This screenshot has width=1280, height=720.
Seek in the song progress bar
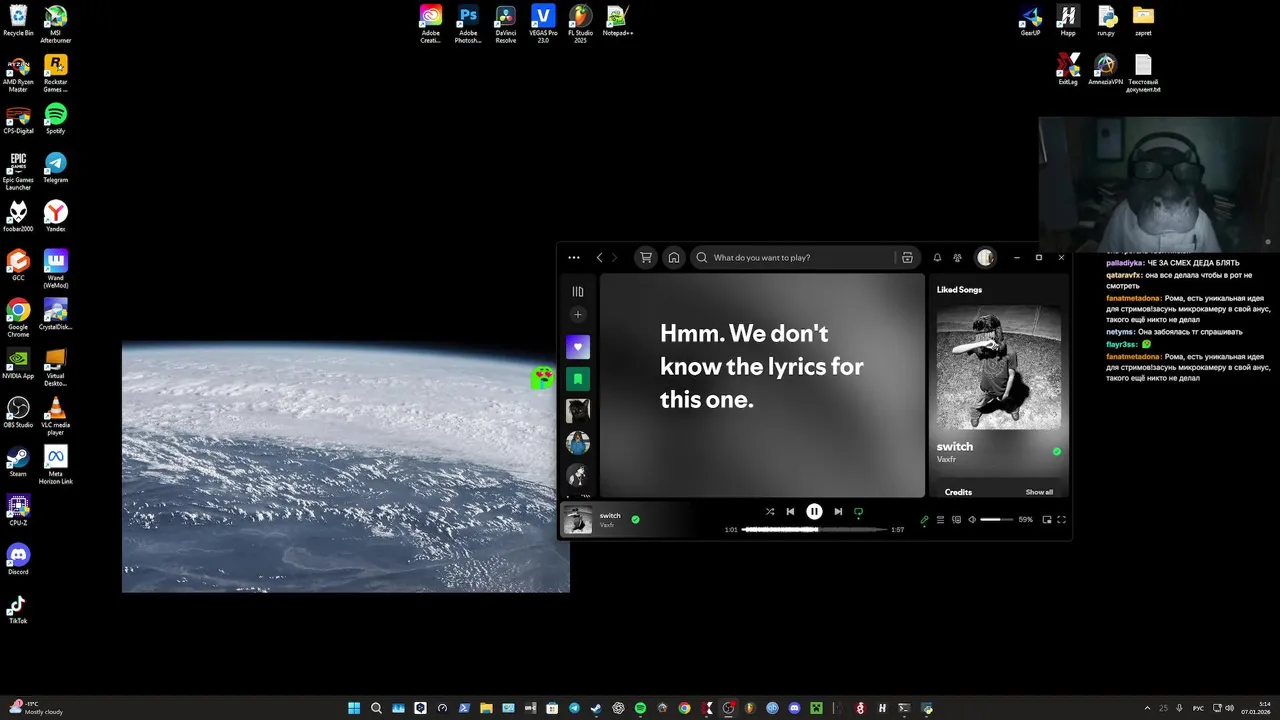coord(815,529)
